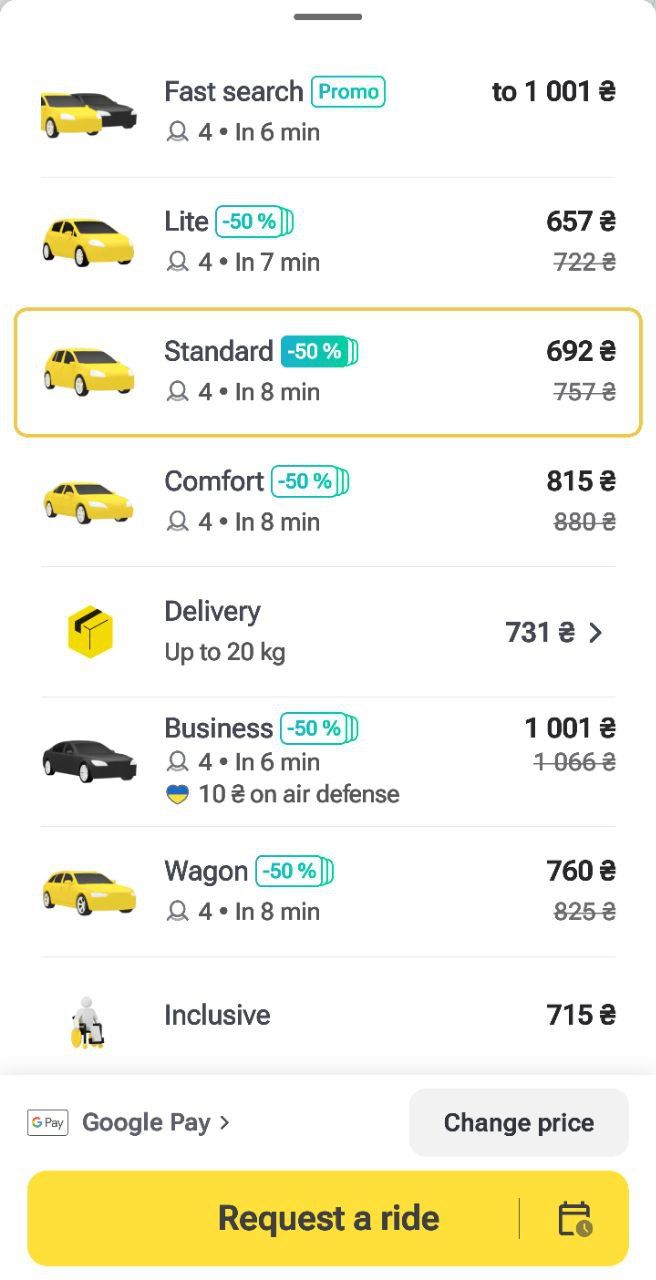Screen dimensions: 656x1280
Task: Tap the yellow Delivery box icon
Action: (x=90, y=632)
